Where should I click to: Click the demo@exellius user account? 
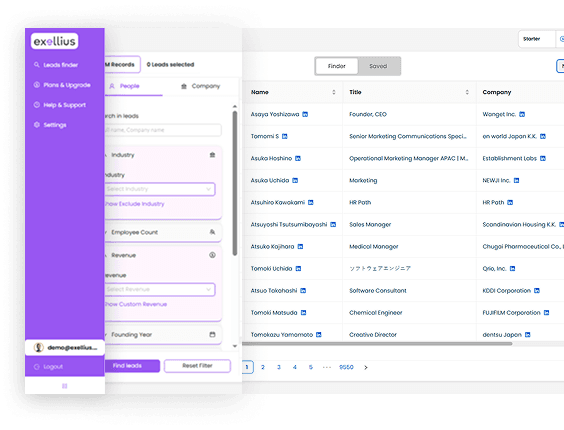click(x=65, y=348)
